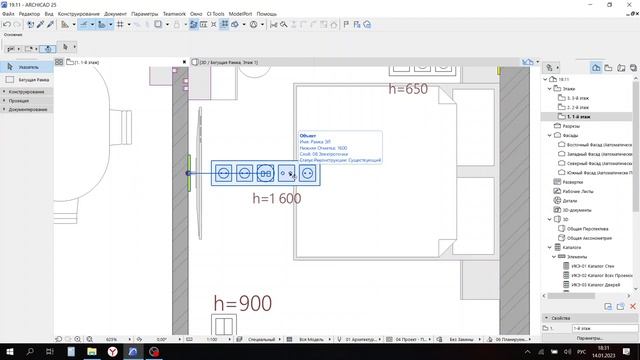The width and height of the screenshot is (640, 360).
Task: Toggle the highlighted grid display icon
Action: point(224,24)
